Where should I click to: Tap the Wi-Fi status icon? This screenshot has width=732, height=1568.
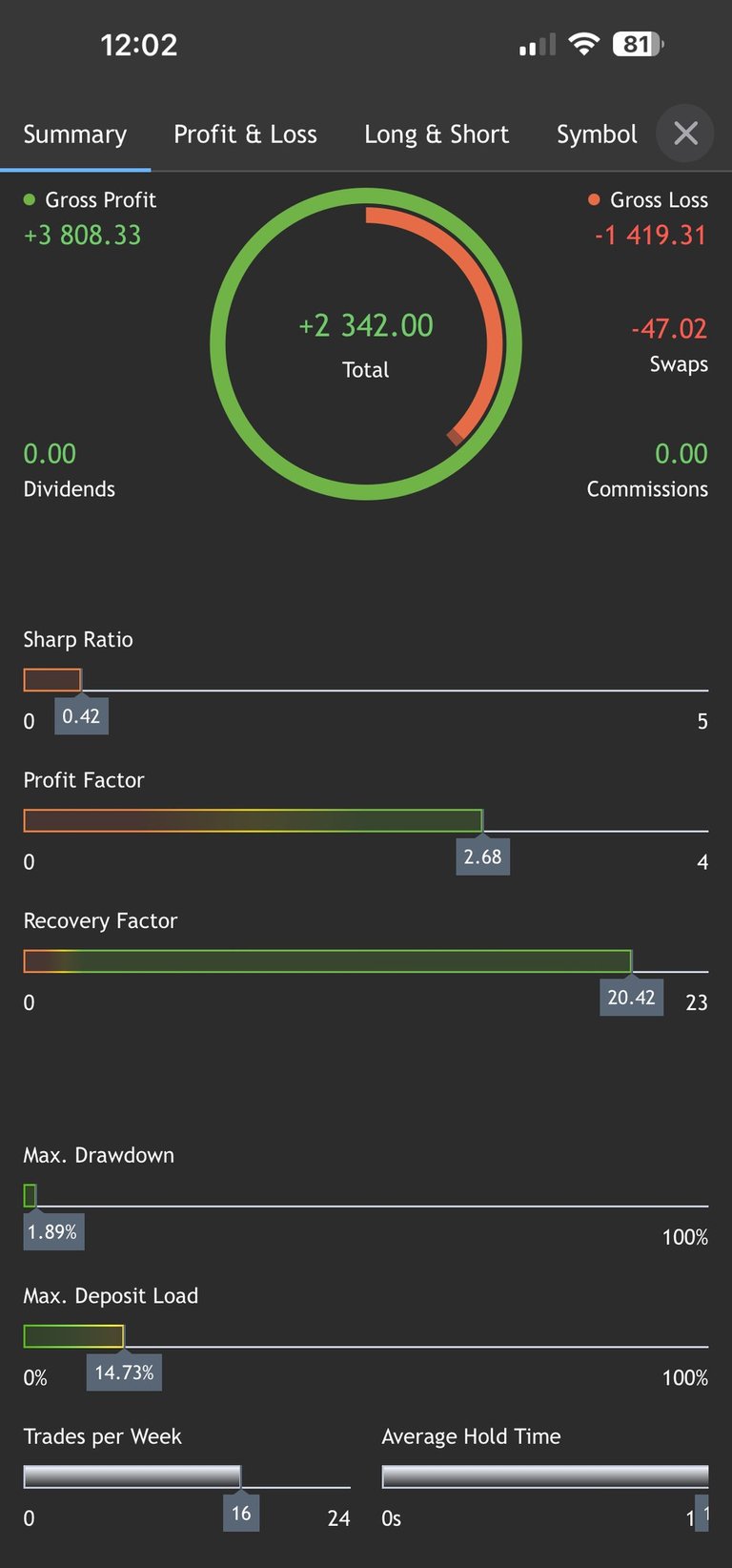coord(583,44)
